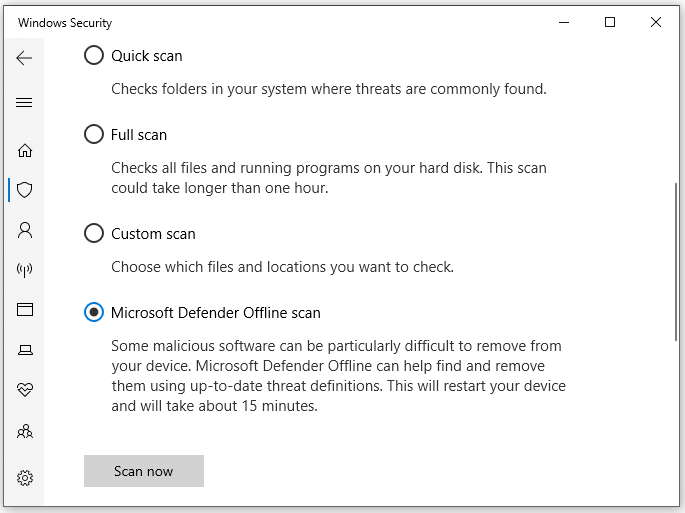Select the Quick scan radio button
Image resolution: width=685 pixels, height=513 pixels.
(94, 55)
